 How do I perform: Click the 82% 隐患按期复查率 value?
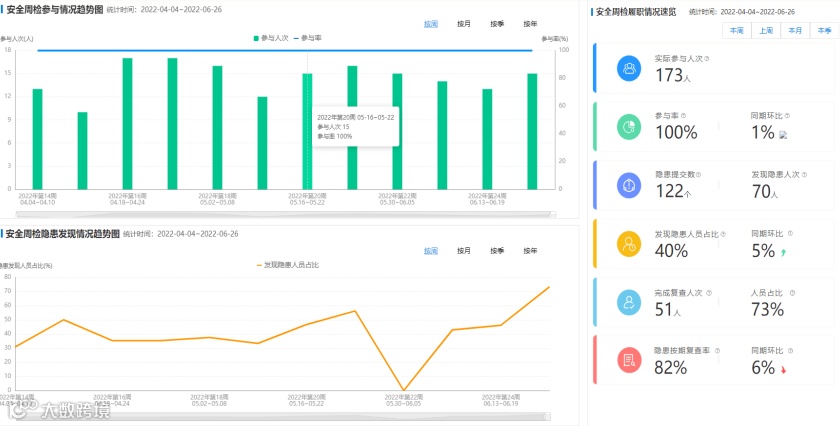pyautogui.click(x=671, y=368)
